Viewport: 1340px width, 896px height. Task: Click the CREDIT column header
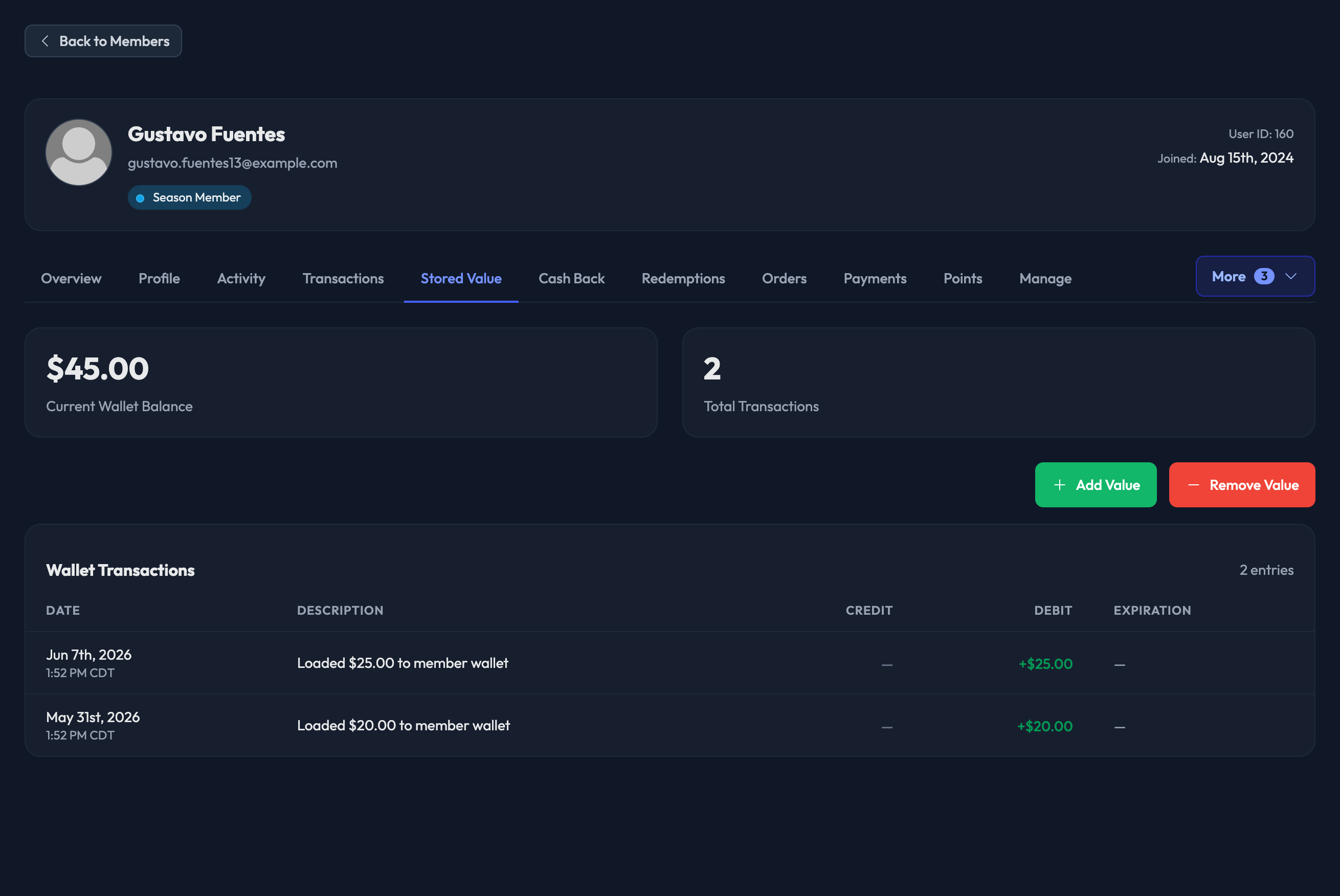click(868, 611)
